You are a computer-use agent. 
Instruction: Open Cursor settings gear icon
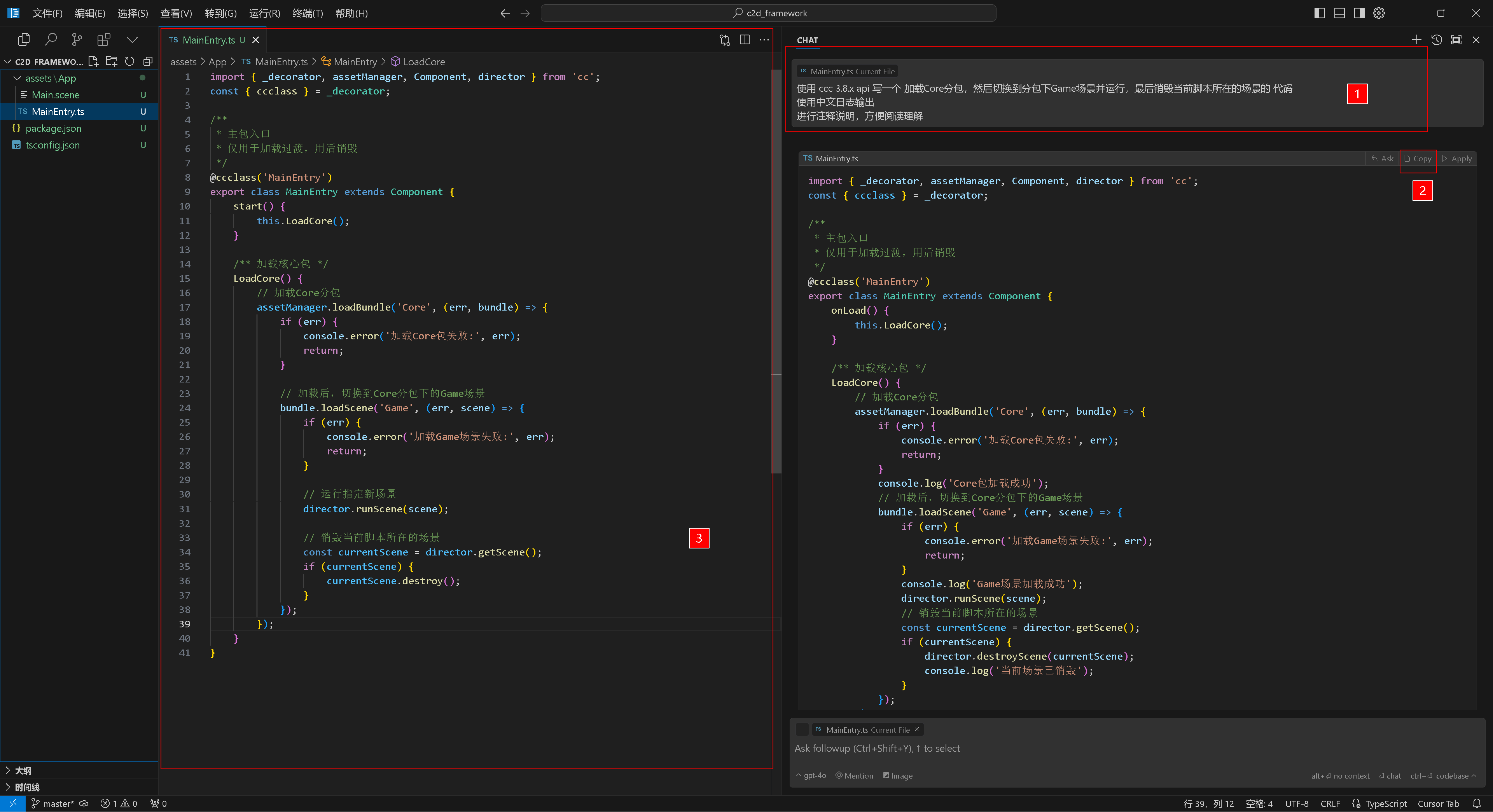click(x=1379, y=13)
